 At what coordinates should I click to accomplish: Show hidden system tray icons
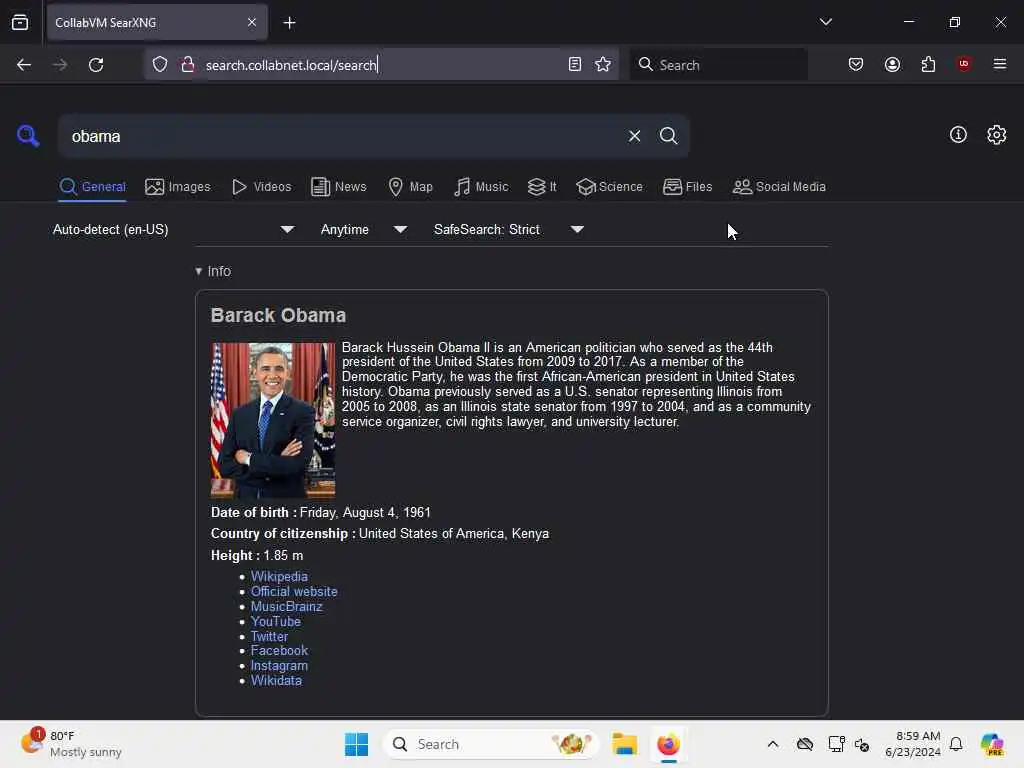click(773, 744)
